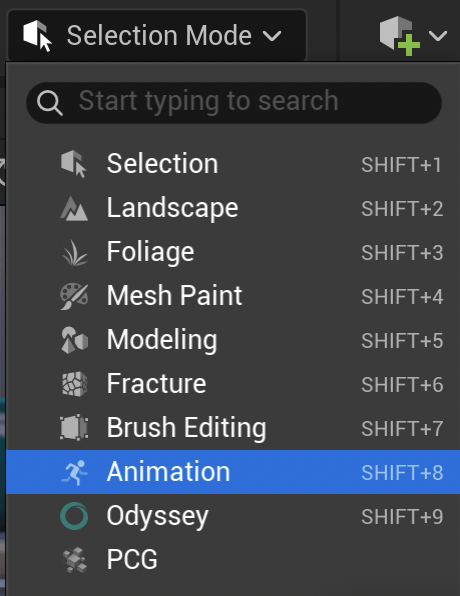The height and width of the screenshot is (596, 460).
Task: Expand the add content cube dropdown arrow
Action: tap(438, 36)
